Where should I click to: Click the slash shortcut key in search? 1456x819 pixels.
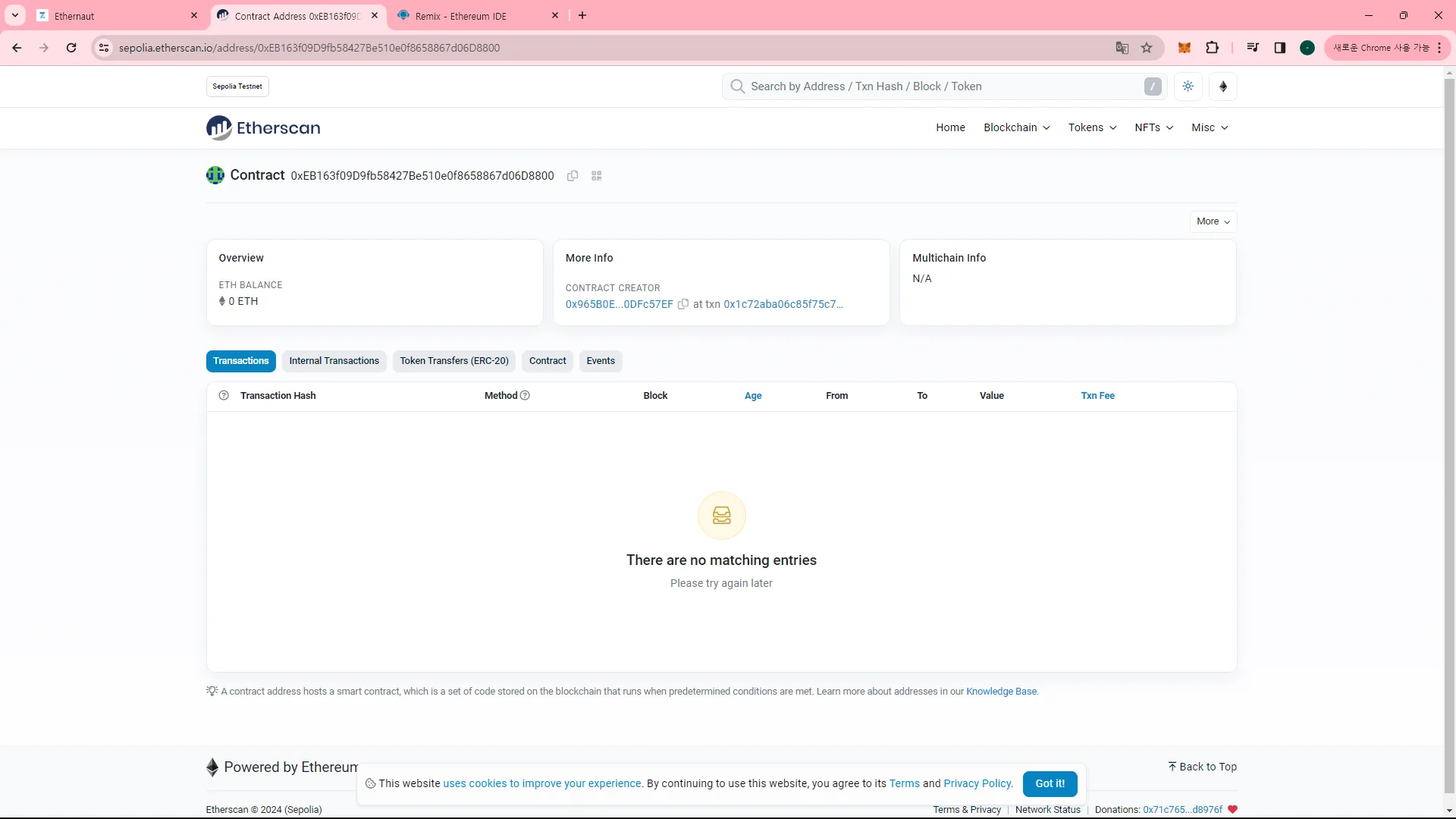tap(1153, 86)
